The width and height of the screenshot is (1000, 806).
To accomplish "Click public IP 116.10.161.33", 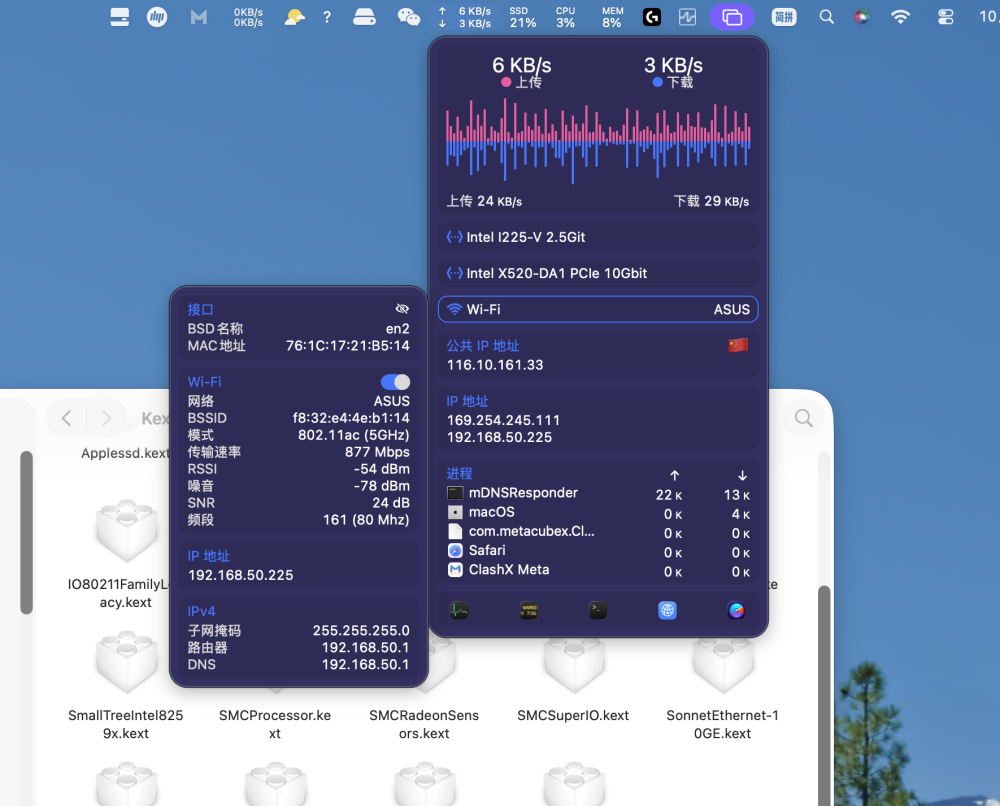I will click(x=495, y=365).
